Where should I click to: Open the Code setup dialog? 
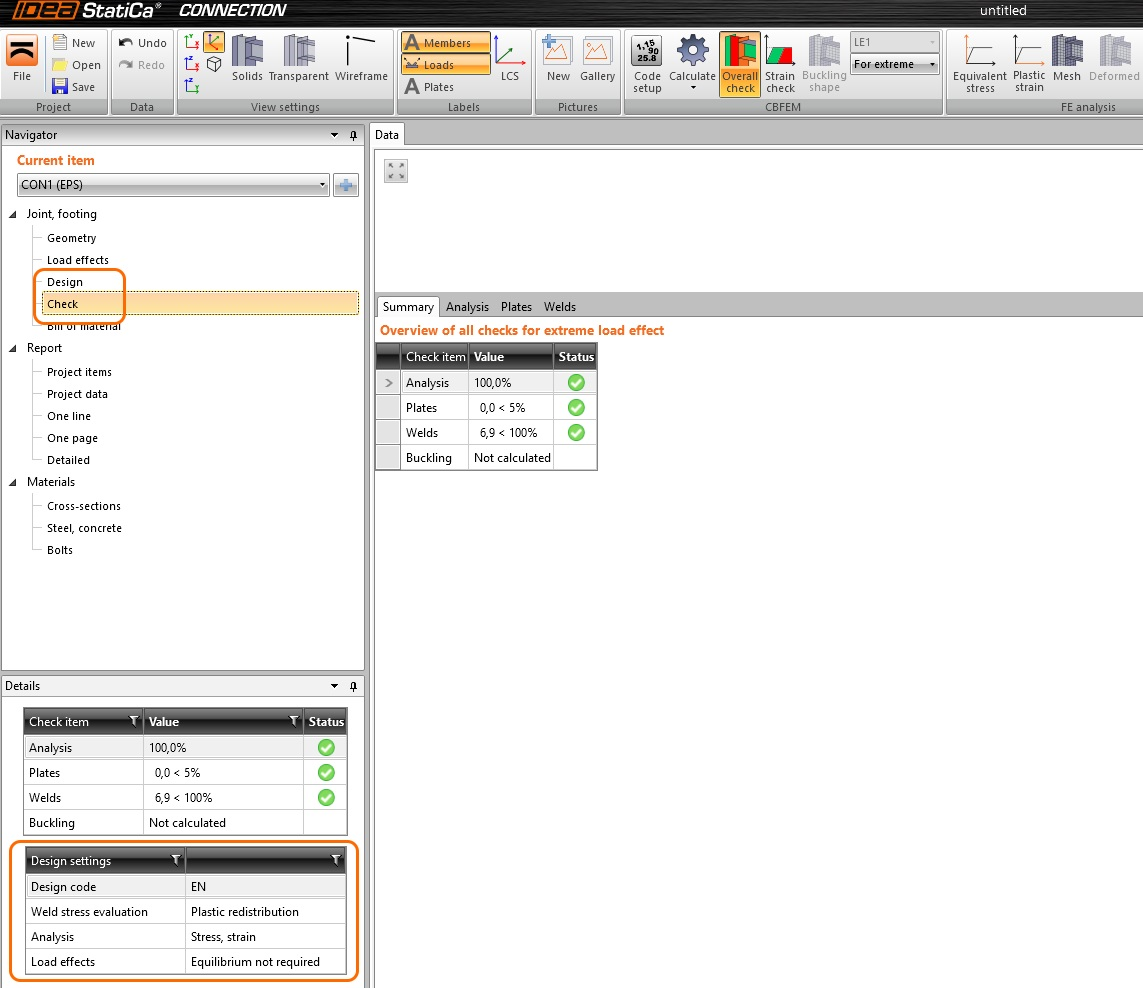tap(647, 63)
